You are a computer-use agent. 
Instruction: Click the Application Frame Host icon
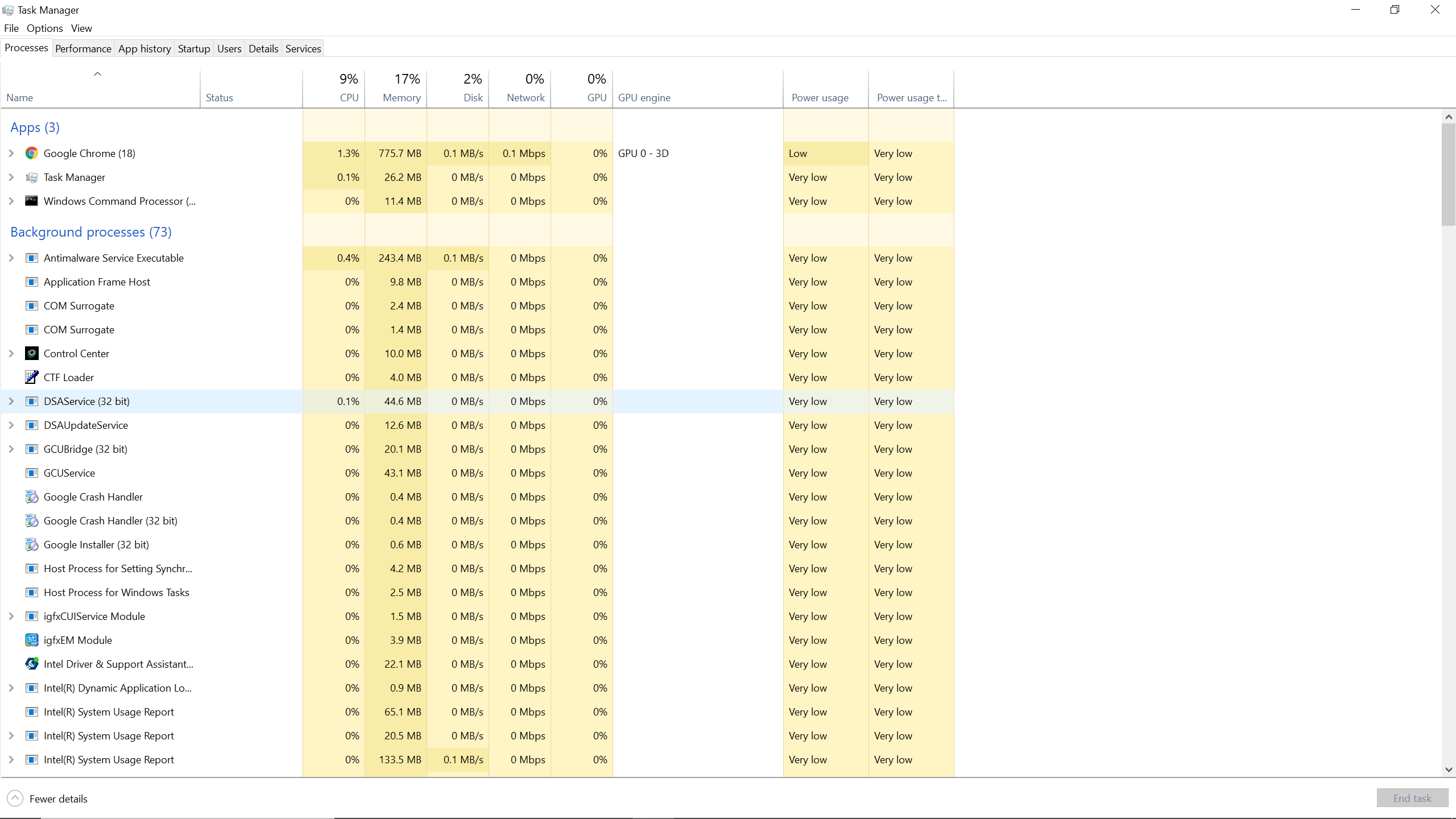pos(32,282)
